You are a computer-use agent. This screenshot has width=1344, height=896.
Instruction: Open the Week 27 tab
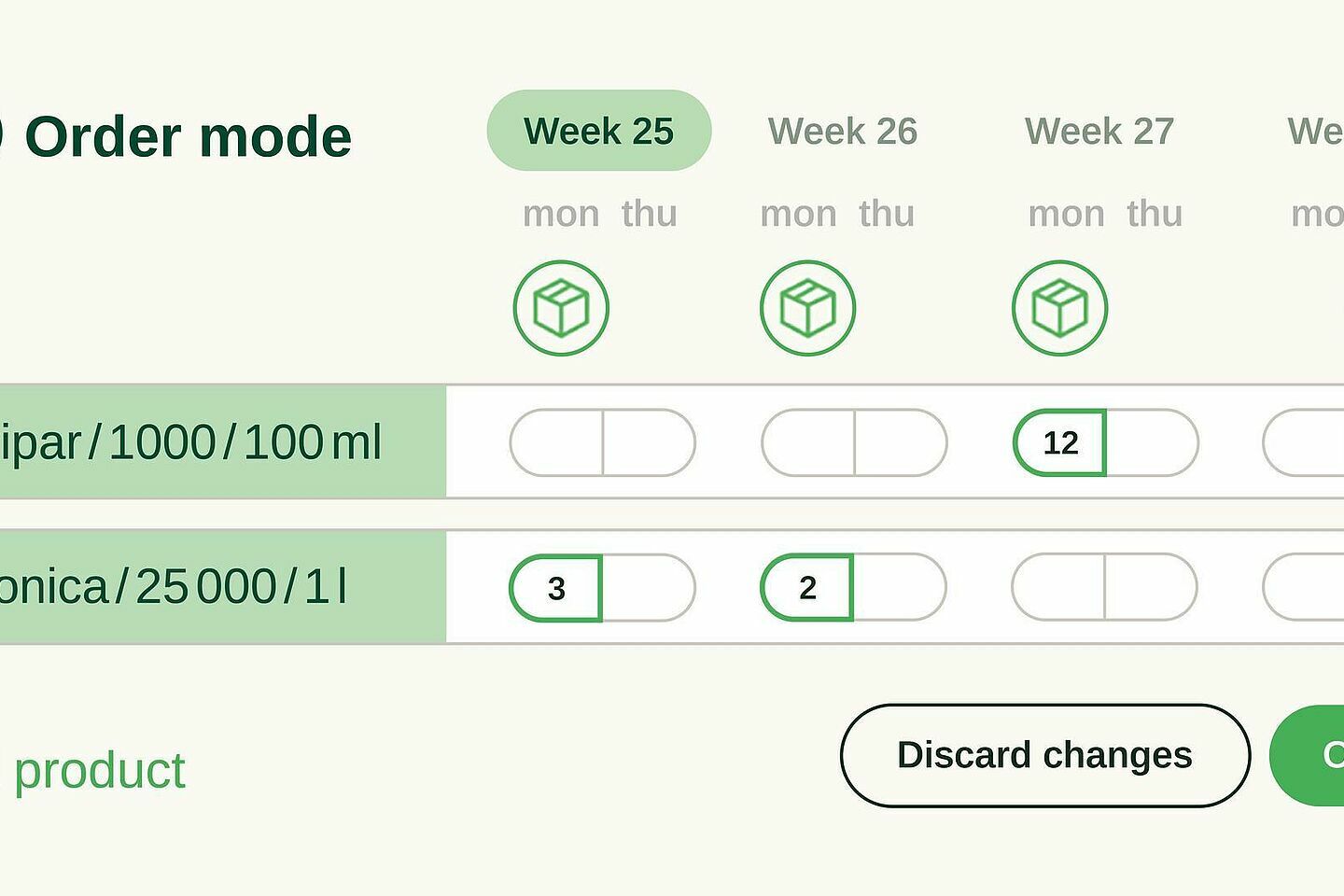1099,132
